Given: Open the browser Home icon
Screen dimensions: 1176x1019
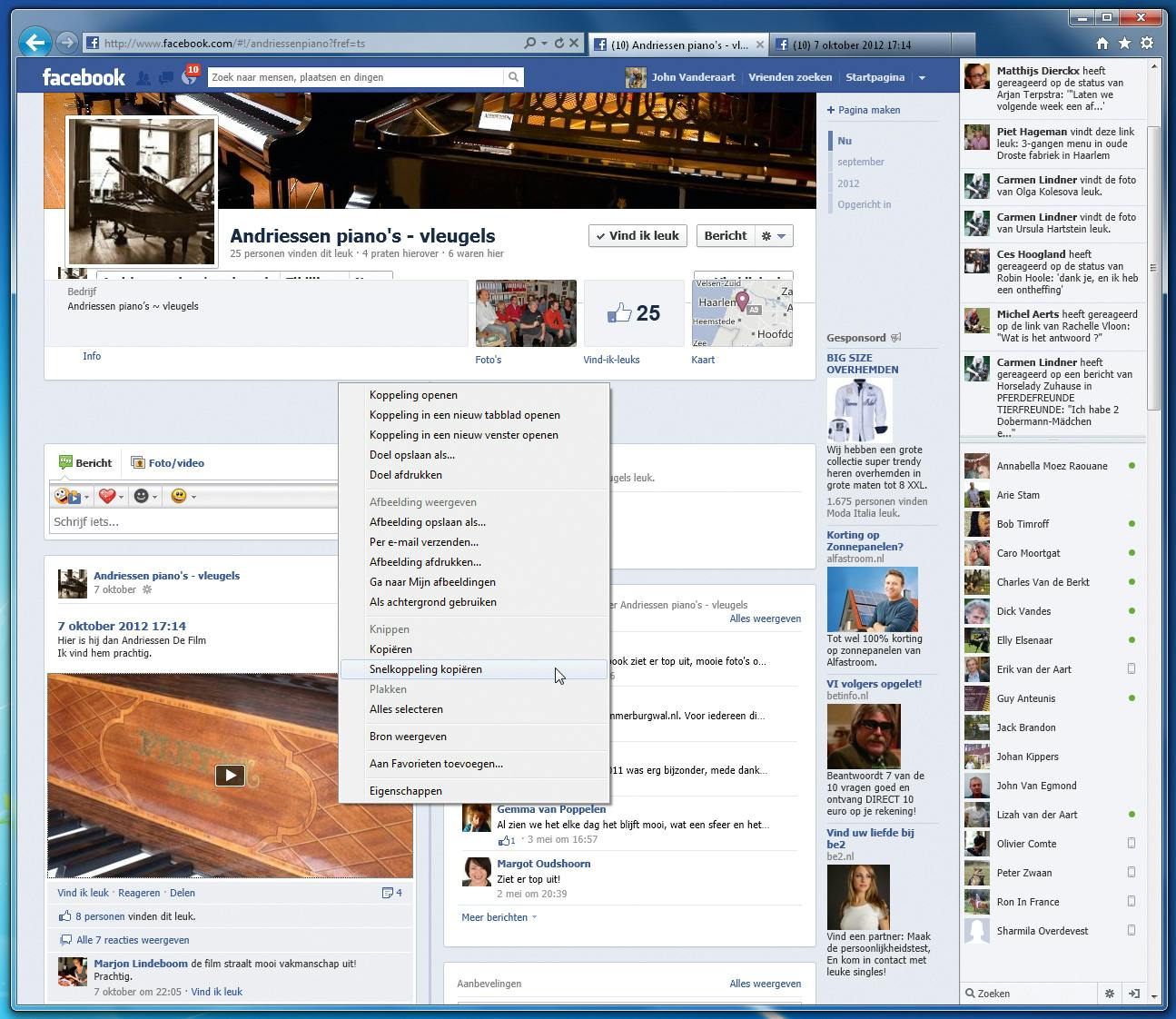Looking at the screenshot, I should click(x=1102, y=43).
